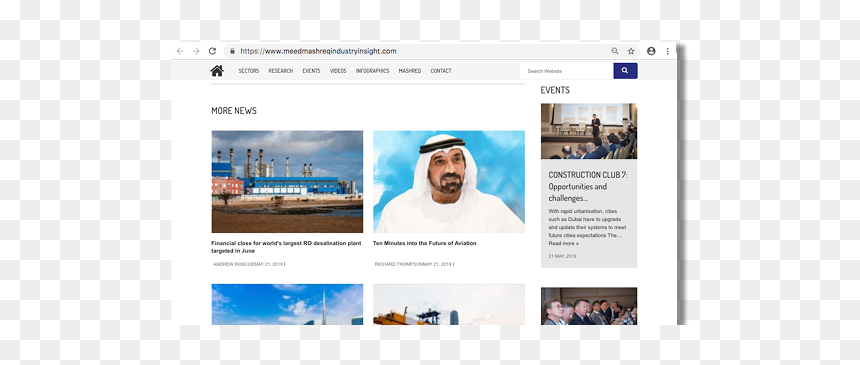Go back with the browser back arrow

coord(180,51)
